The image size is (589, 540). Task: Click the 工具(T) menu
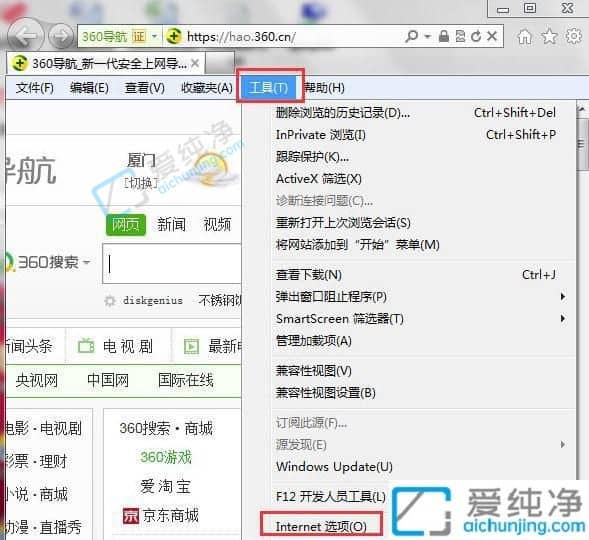pos(268,88)
